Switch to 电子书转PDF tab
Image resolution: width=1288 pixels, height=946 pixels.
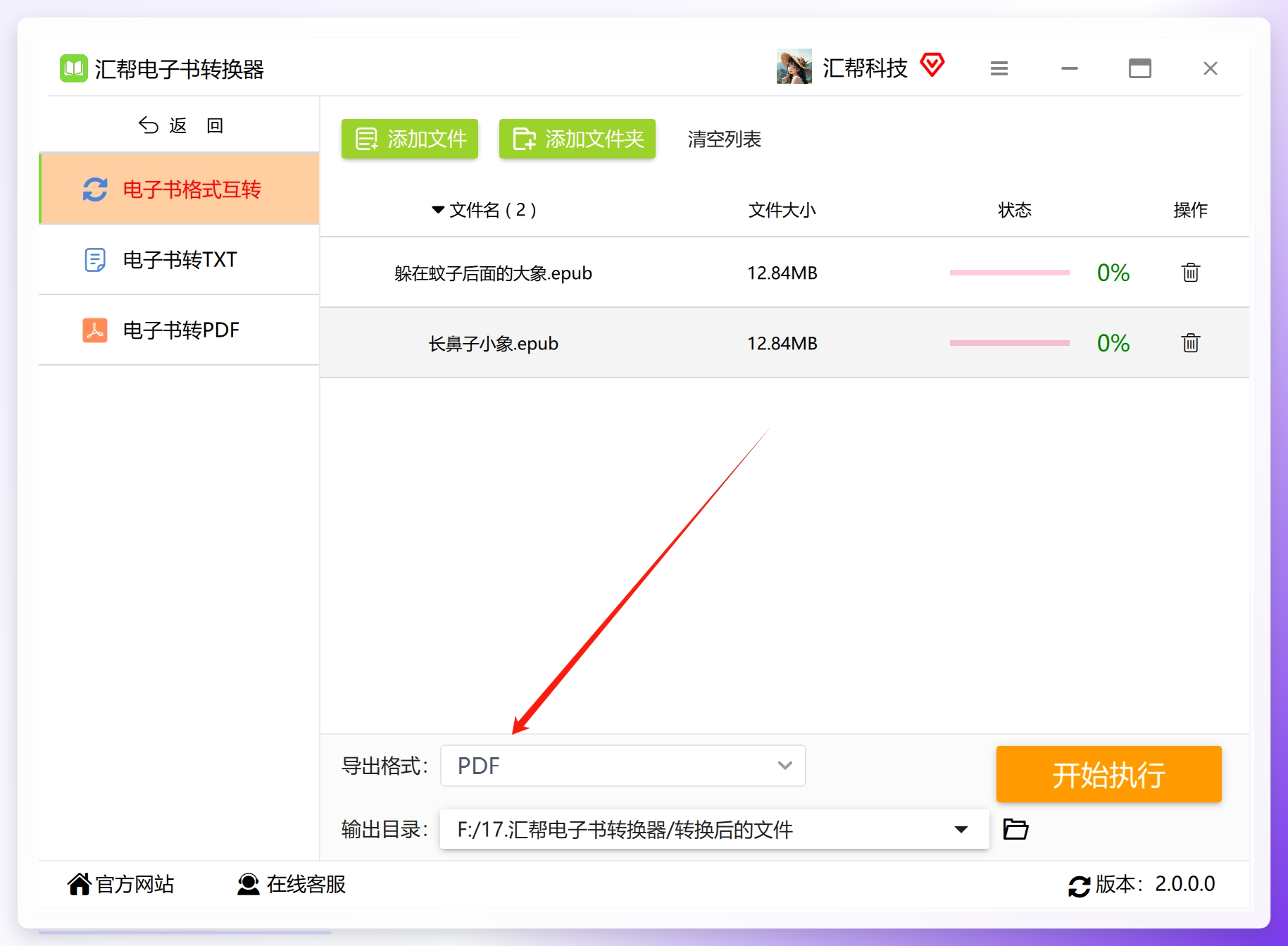(x=180, y=330)
